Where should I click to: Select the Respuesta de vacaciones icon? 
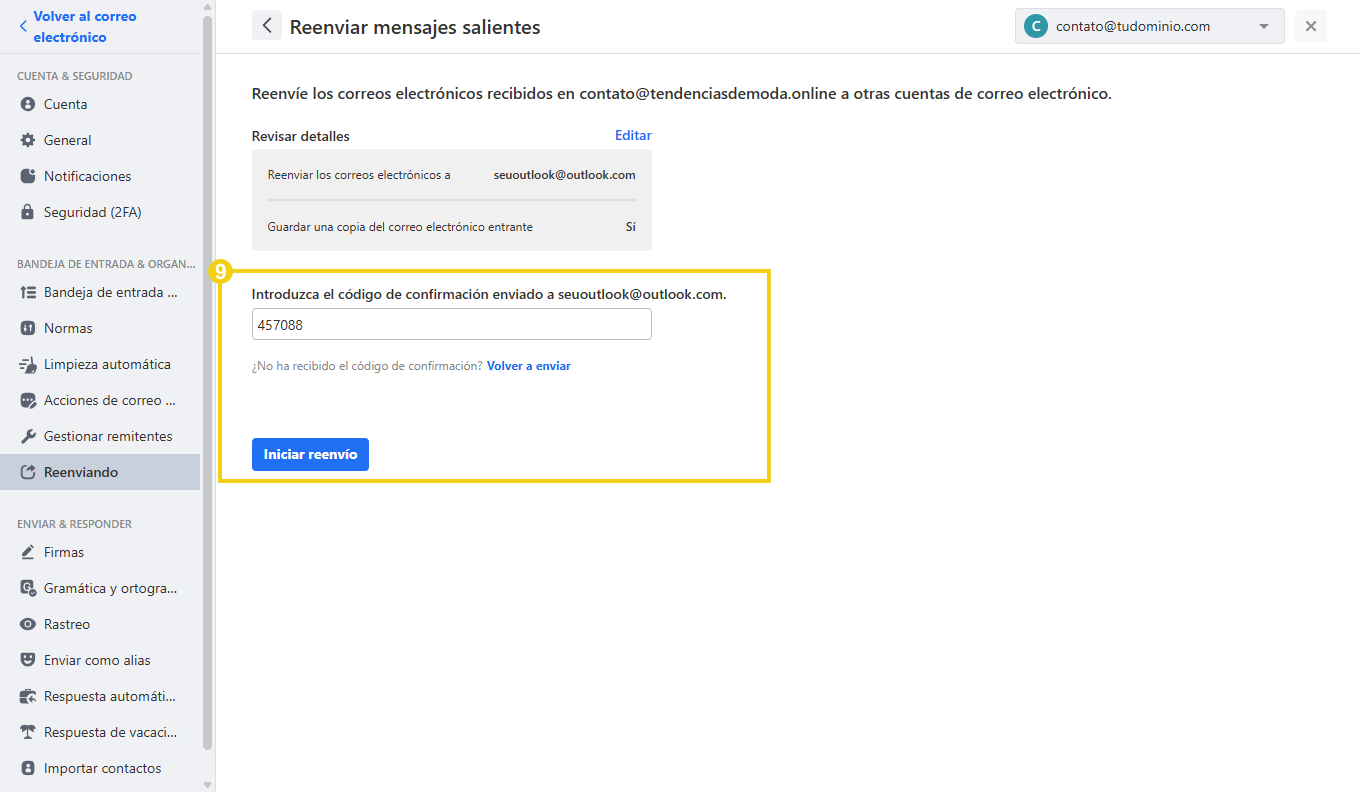(29, 732)
